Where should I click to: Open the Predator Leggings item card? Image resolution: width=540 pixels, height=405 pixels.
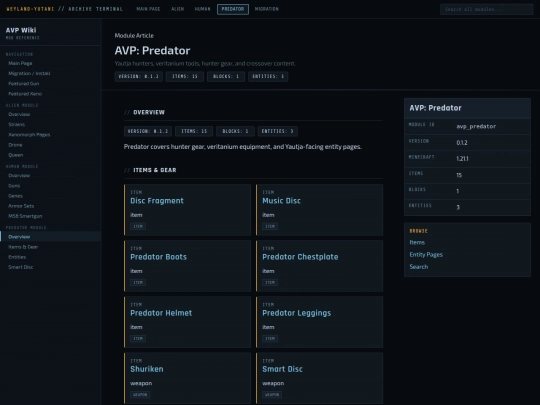pos(320,322)
